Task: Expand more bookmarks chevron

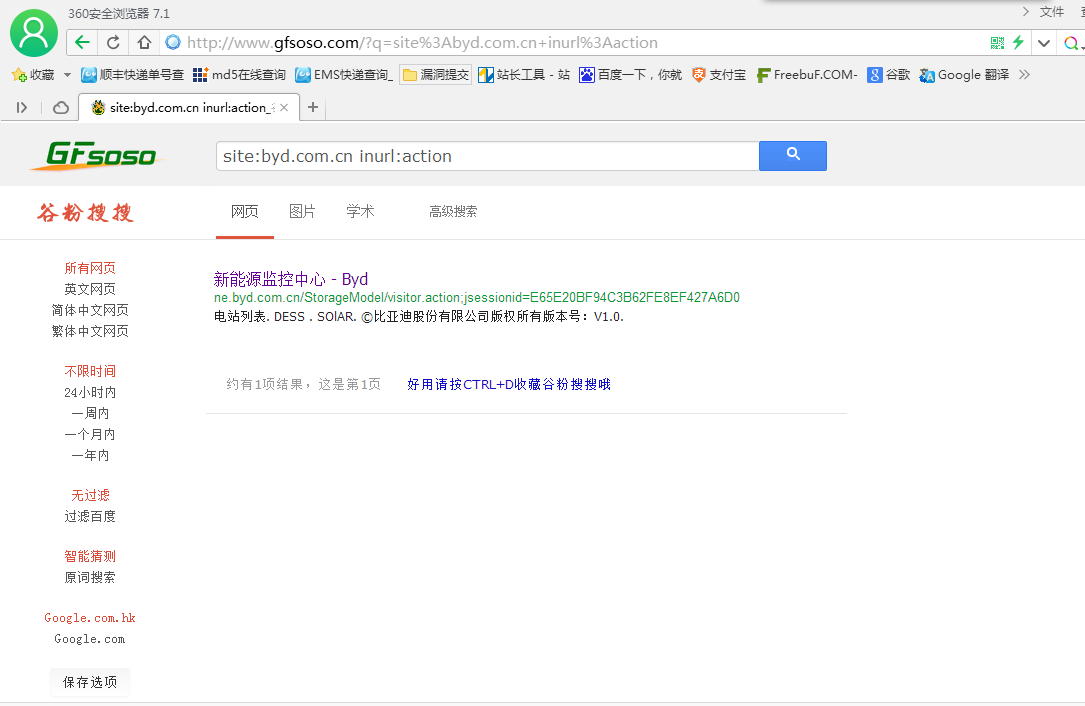Action: point(1025,75)
